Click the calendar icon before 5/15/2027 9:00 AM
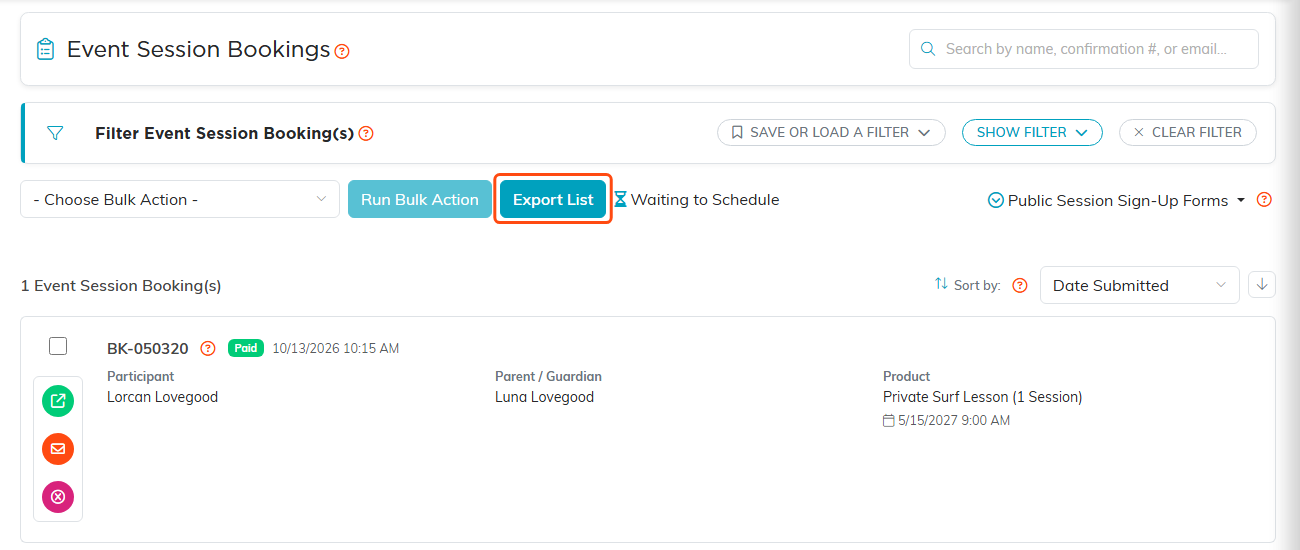Image resolution: width=1300 pixels, height=550 pixels. pyautogui.click(x=889, y=421)
